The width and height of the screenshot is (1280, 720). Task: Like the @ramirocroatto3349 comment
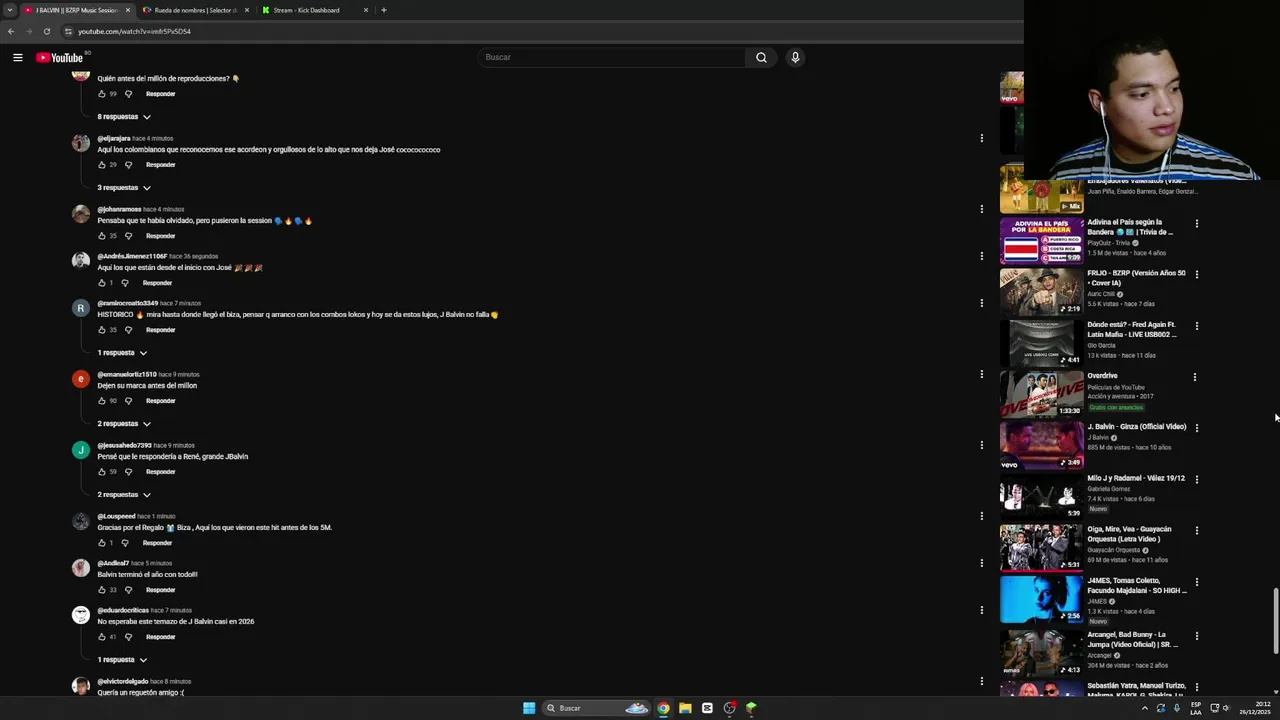101,330
